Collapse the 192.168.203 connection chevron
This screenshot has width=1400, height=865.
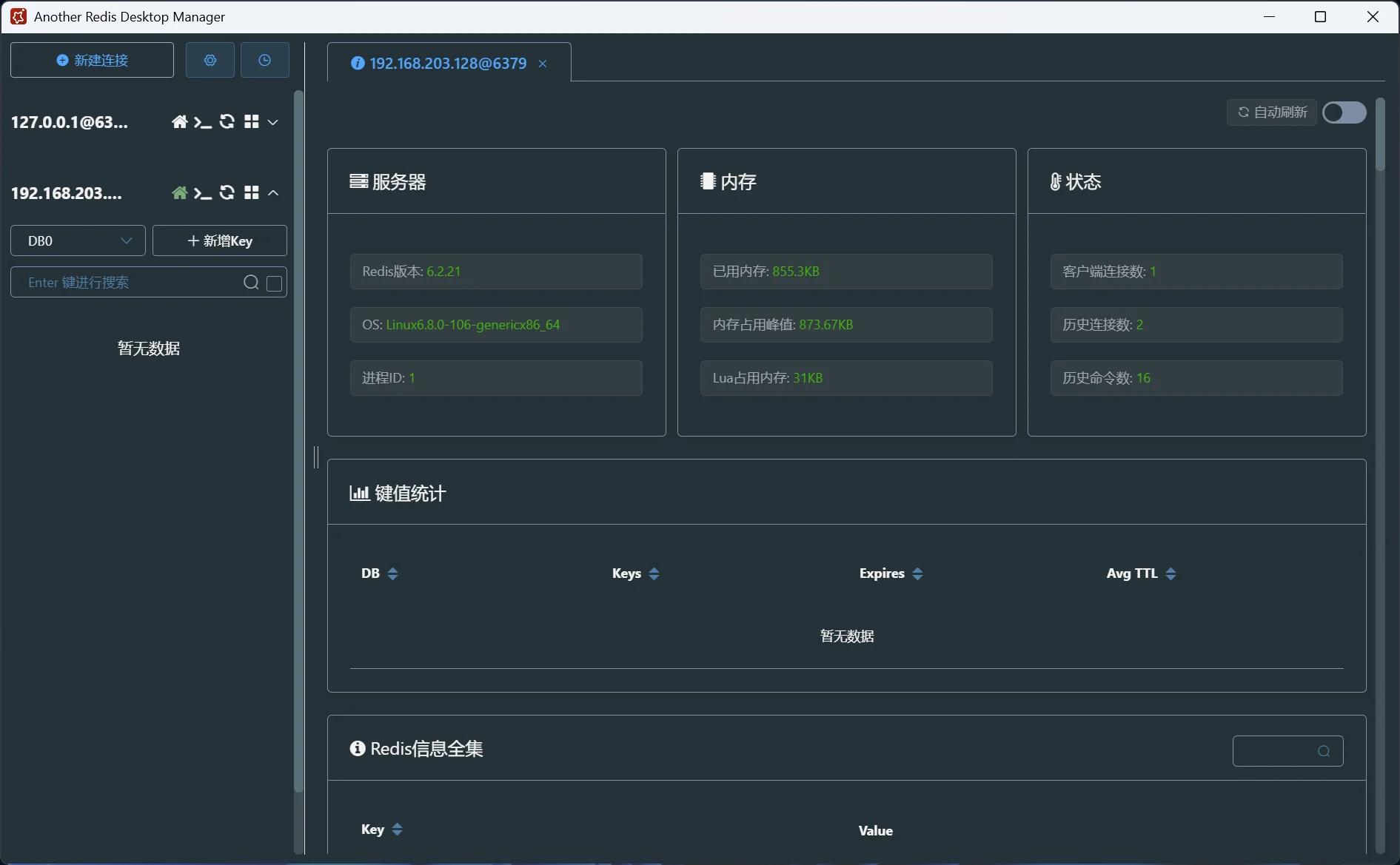pos(273,193)
